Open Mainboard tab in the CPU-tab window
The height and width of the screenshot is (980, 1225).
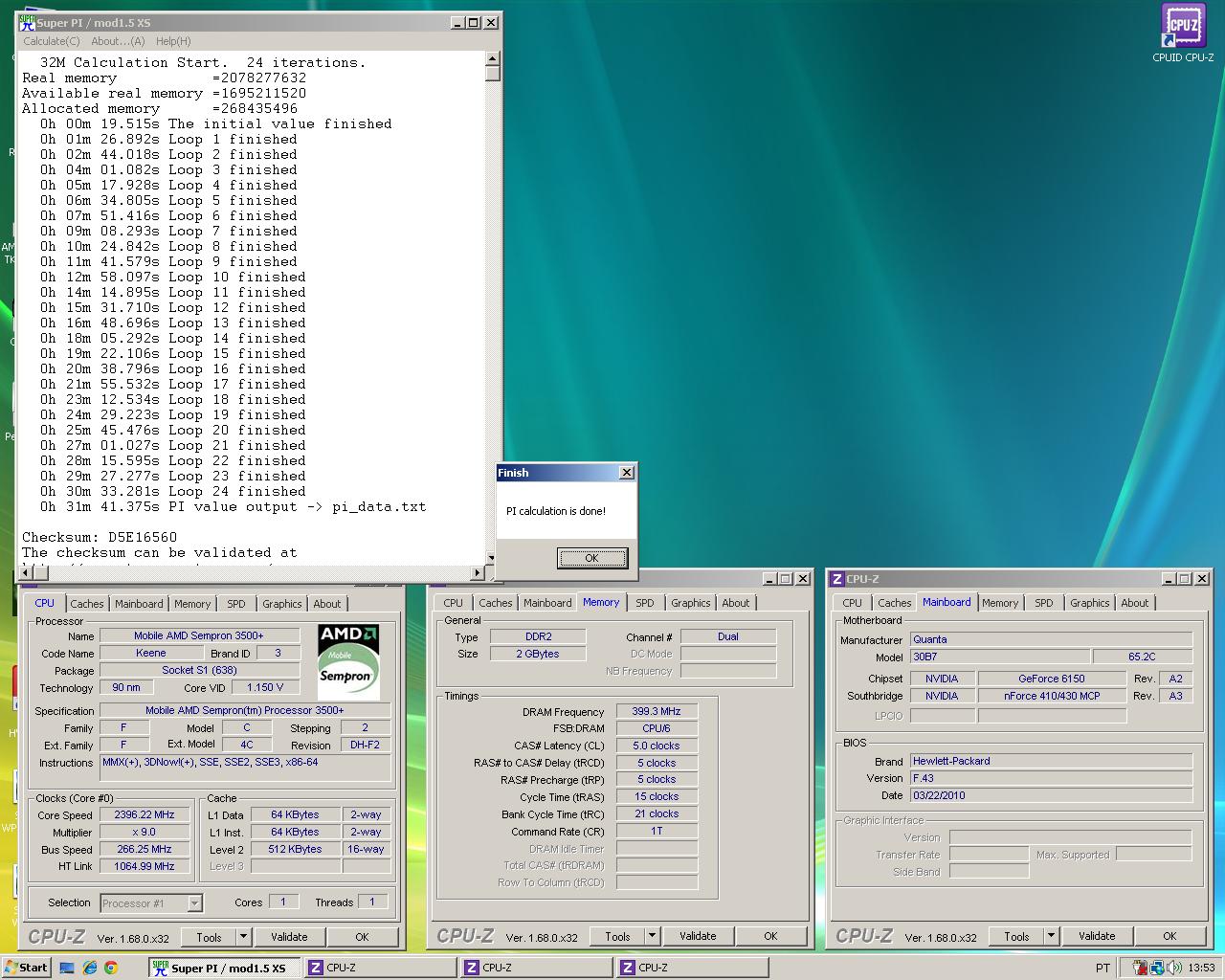(x=139, y=604)
